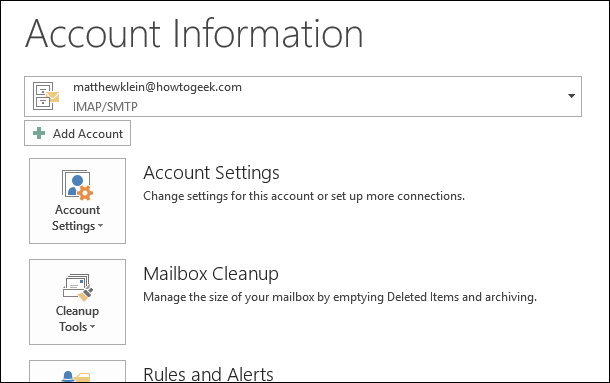Expand the email account selector dropdown arrow

click(x=571, y=96)
